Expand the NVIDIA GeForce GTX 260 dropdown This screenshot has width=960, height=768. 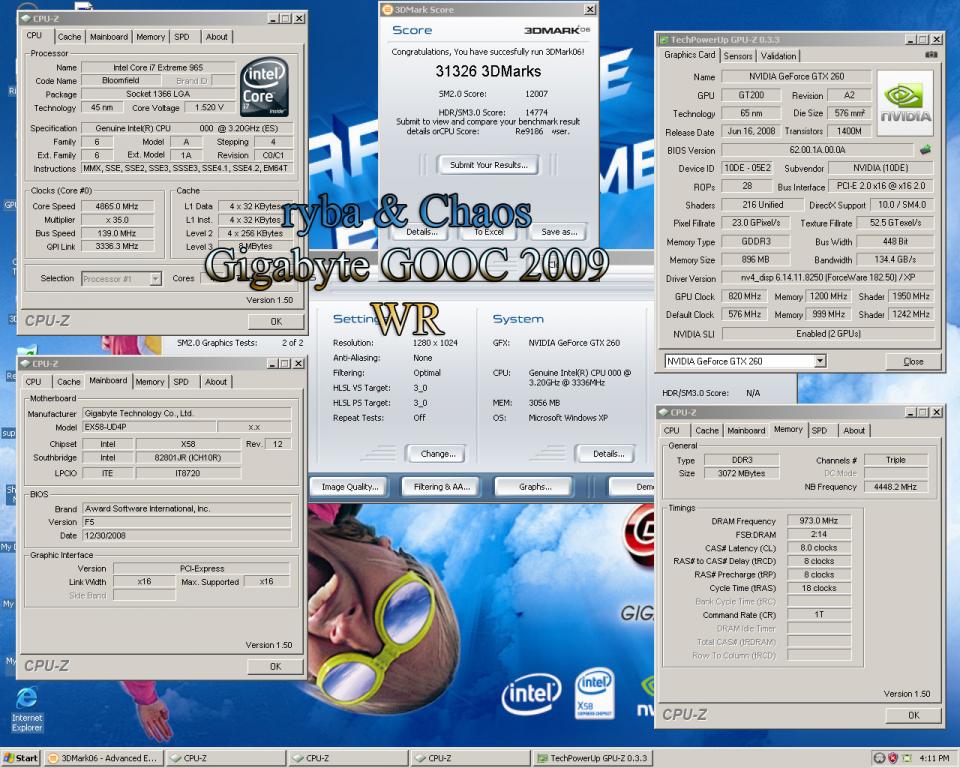tap(820, 361)
